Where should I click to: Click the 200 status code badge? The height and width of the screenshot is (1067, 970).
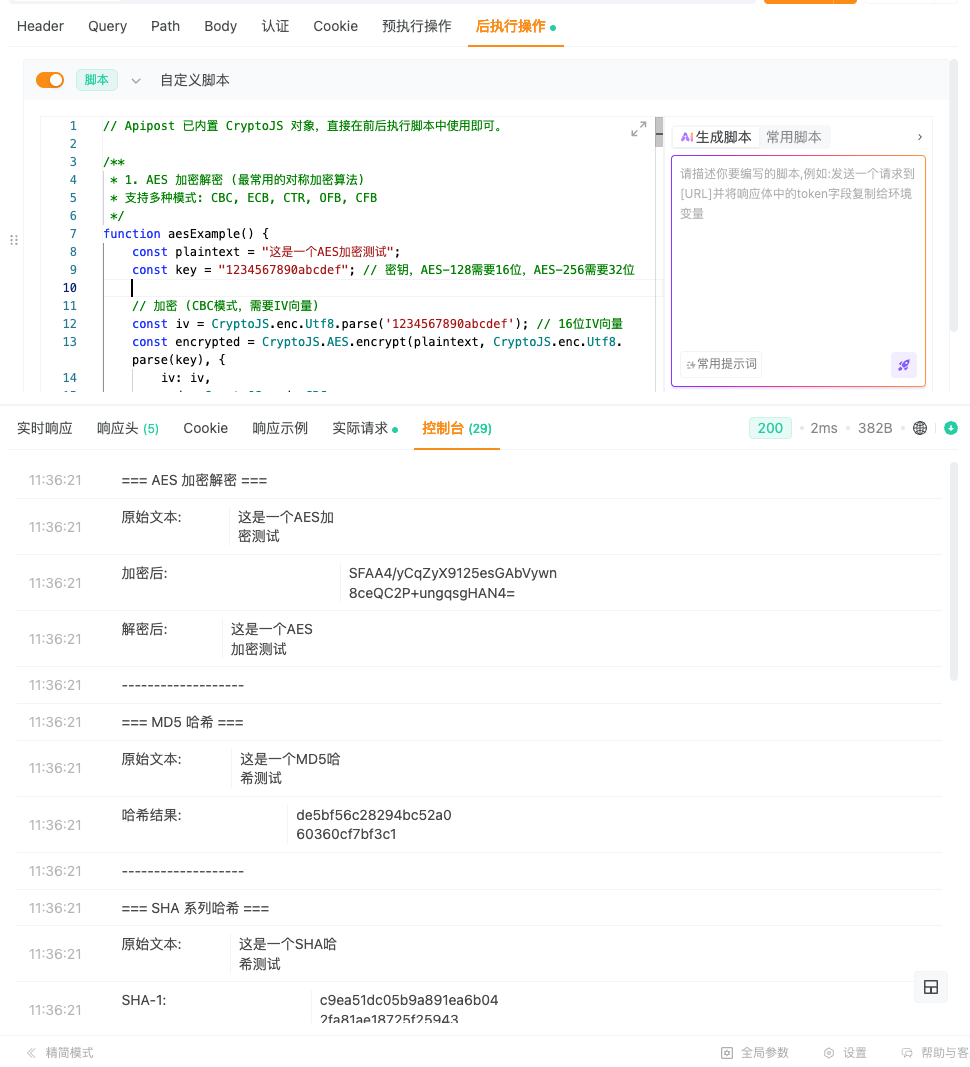click(x=770, y=427)
